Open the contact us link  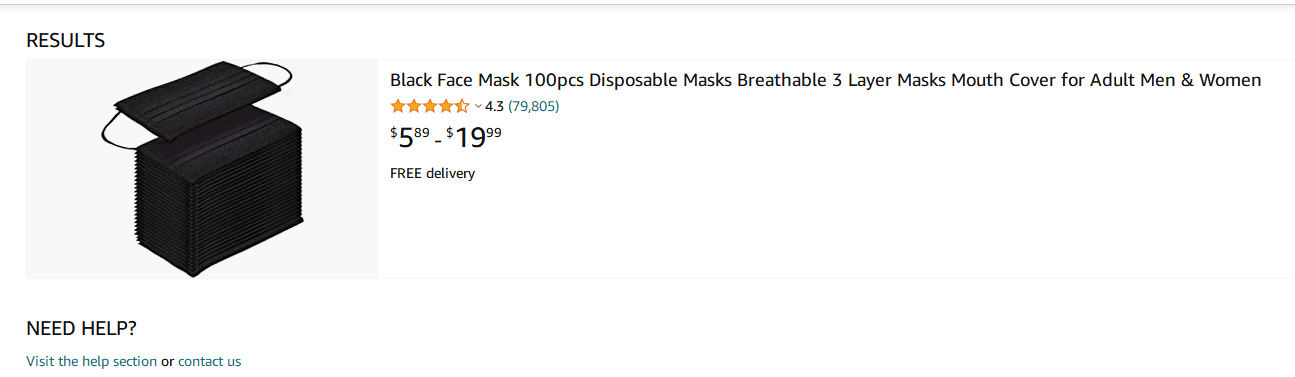click(x=209, y=361)
